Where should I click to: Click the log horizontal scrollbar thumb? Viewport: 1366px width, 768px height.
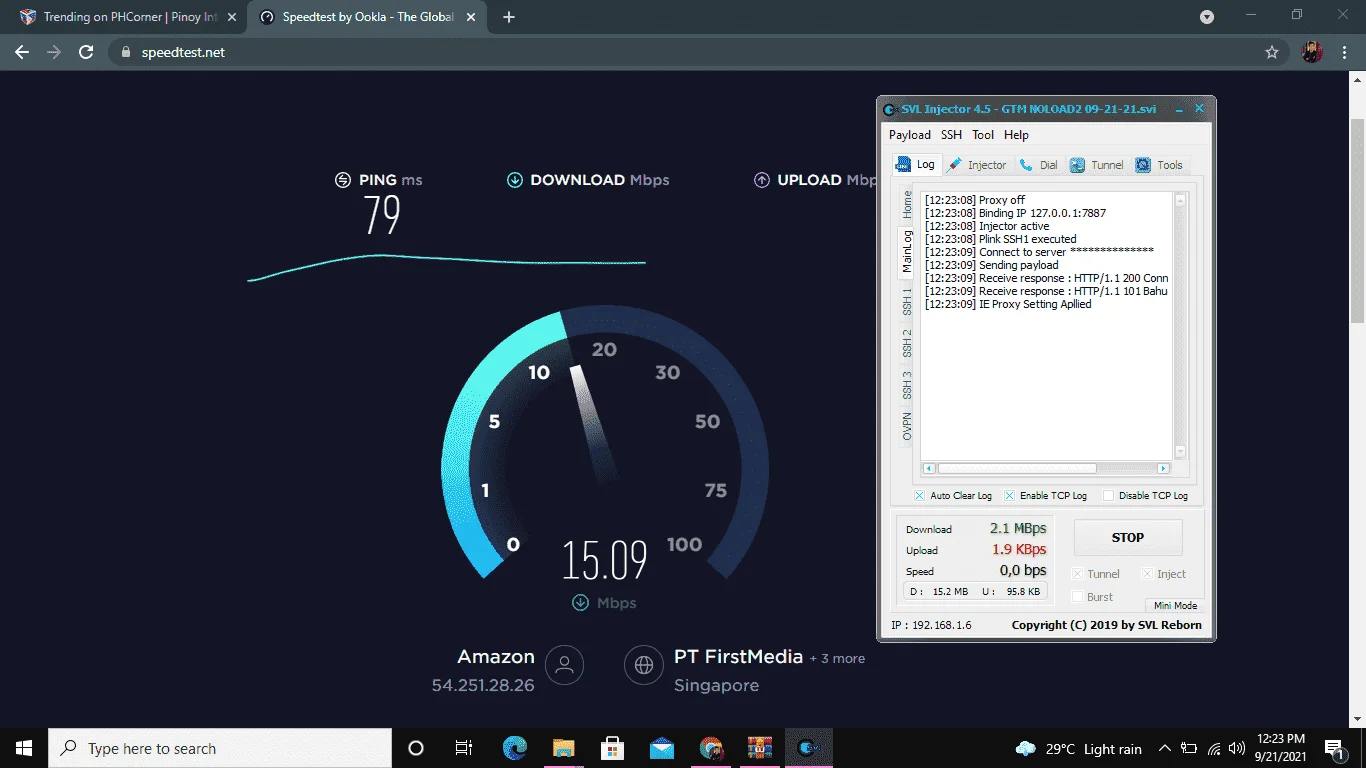[x=1016, y=468]
